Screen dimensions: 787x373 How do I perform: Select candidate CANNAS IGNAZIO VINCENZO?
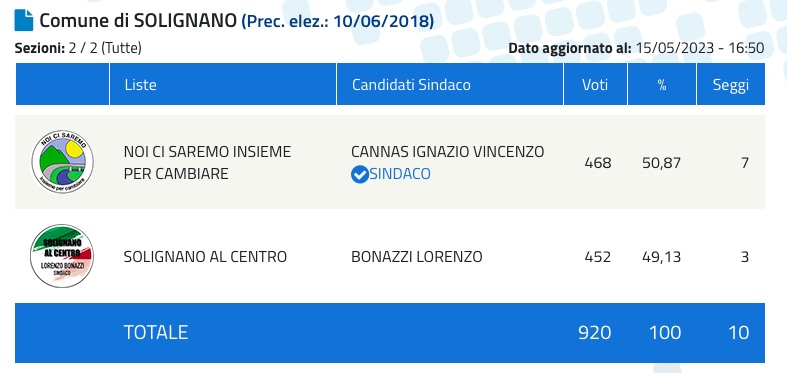448,152
